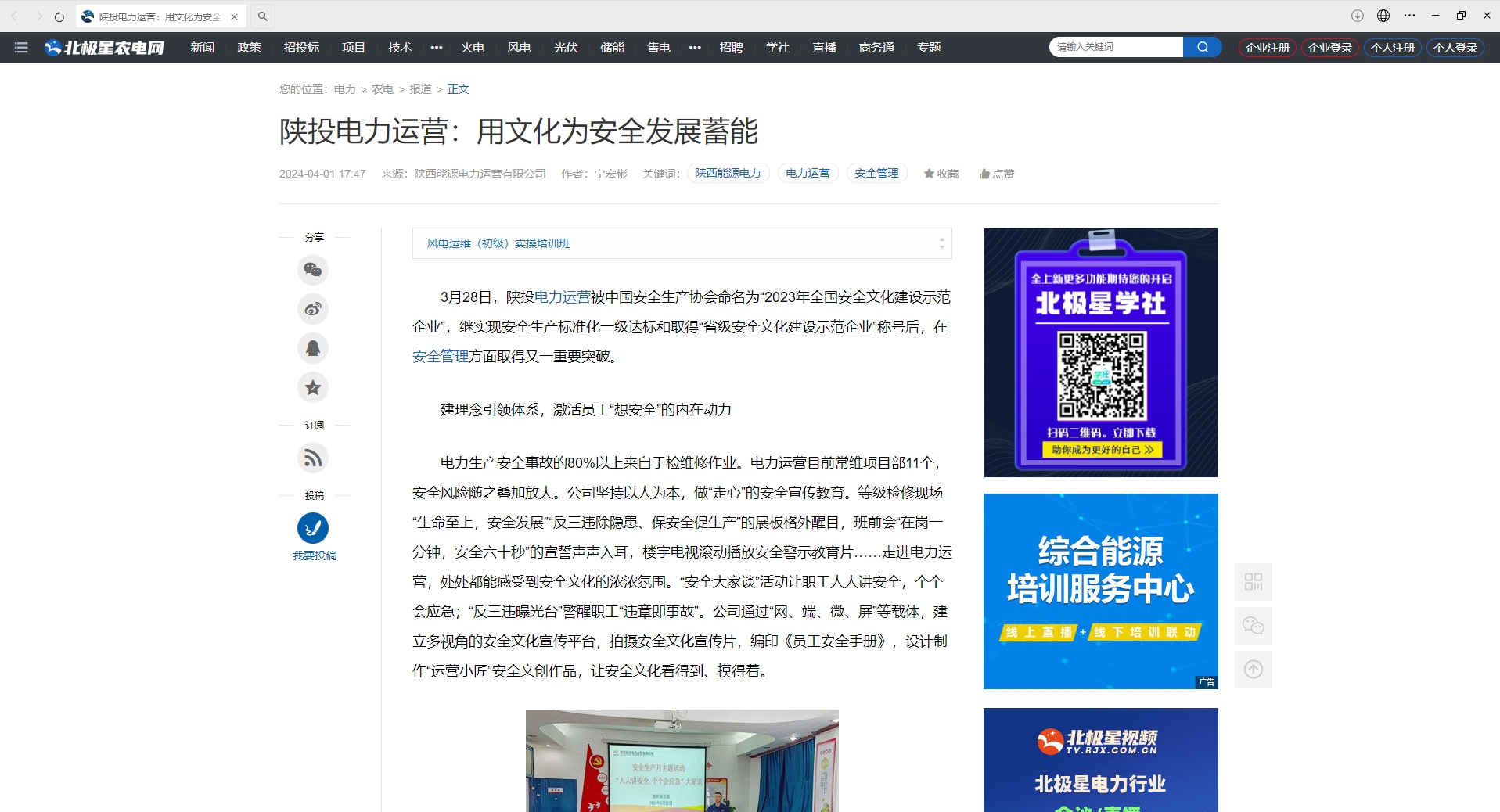Toggle 点赞 like for this article
This screenshot has height=812, width=1500.
pos(996,174)
